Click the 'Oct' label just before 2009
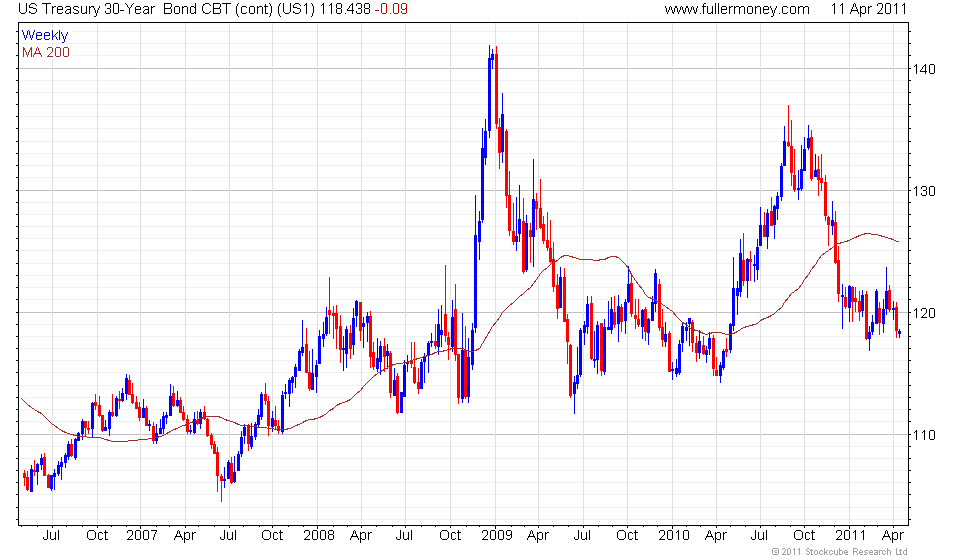Screen dimensions: 960x560 pos(450,536)
